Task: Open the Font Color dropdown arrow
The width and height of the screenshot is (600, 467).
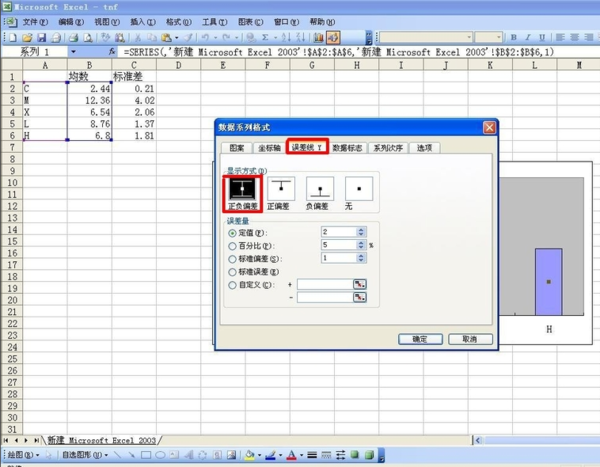Action: tap(302, 455)
